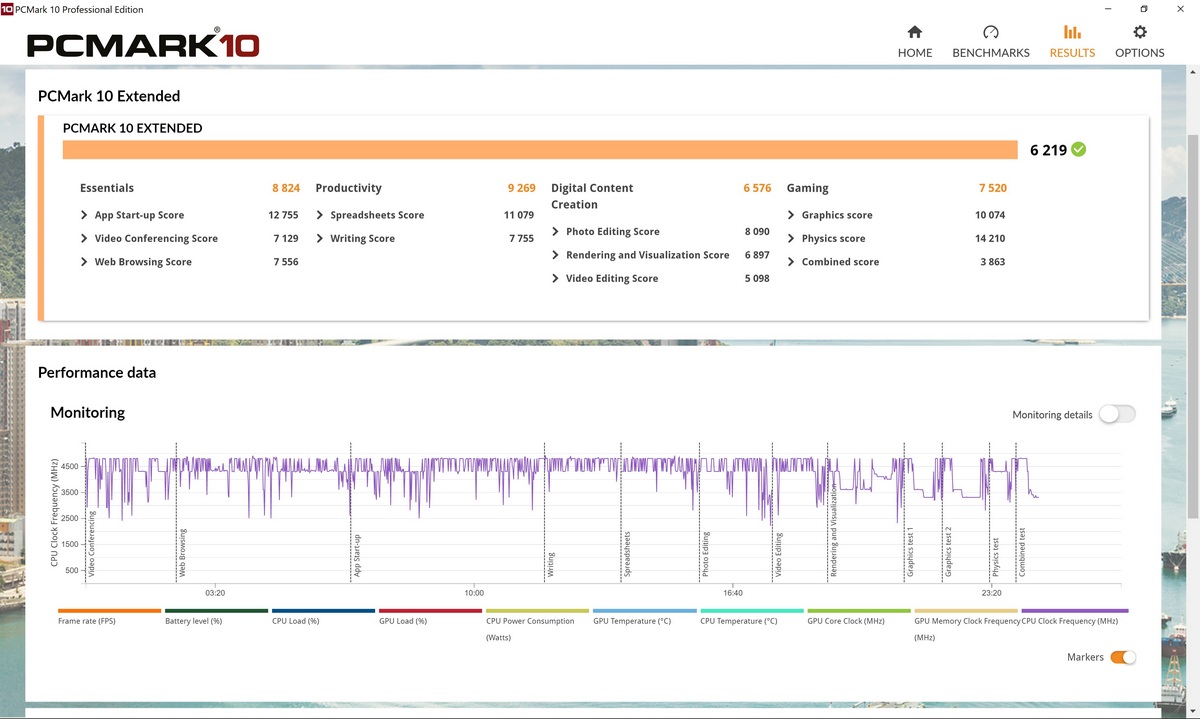Click the PCMark title bar app icon
Image resolution: width=1200 pixels, height=719 pixels.
pos(9,10)
